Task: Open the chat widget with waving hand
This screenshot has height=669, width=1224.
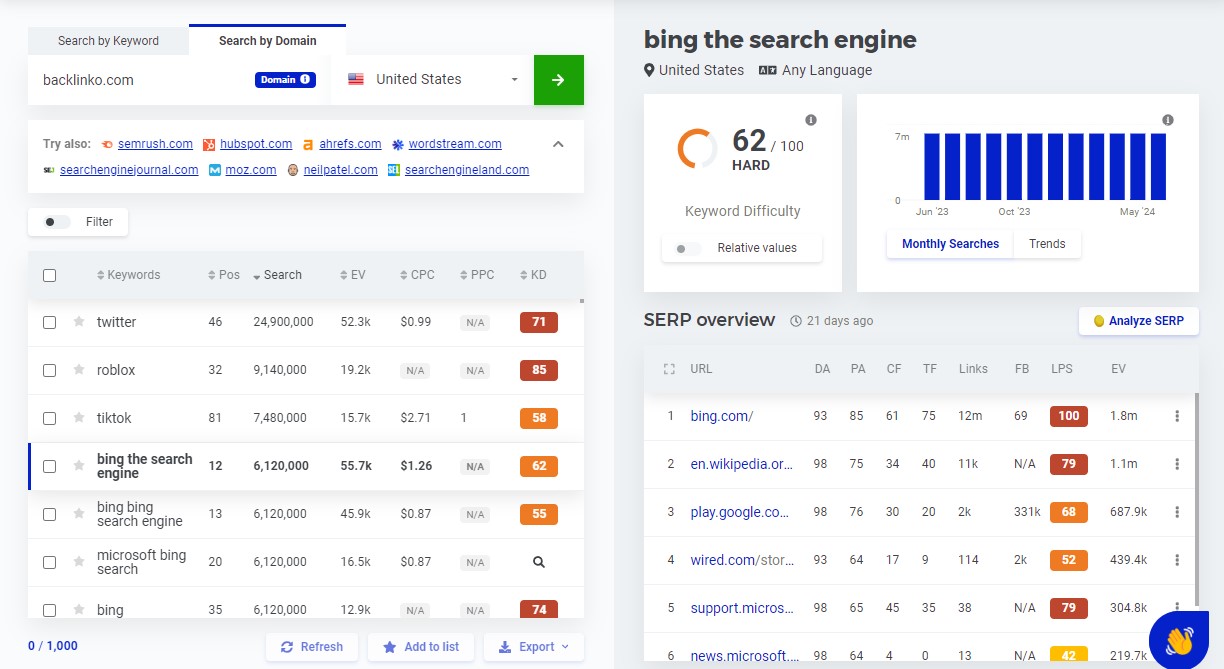Action: 1179,640
